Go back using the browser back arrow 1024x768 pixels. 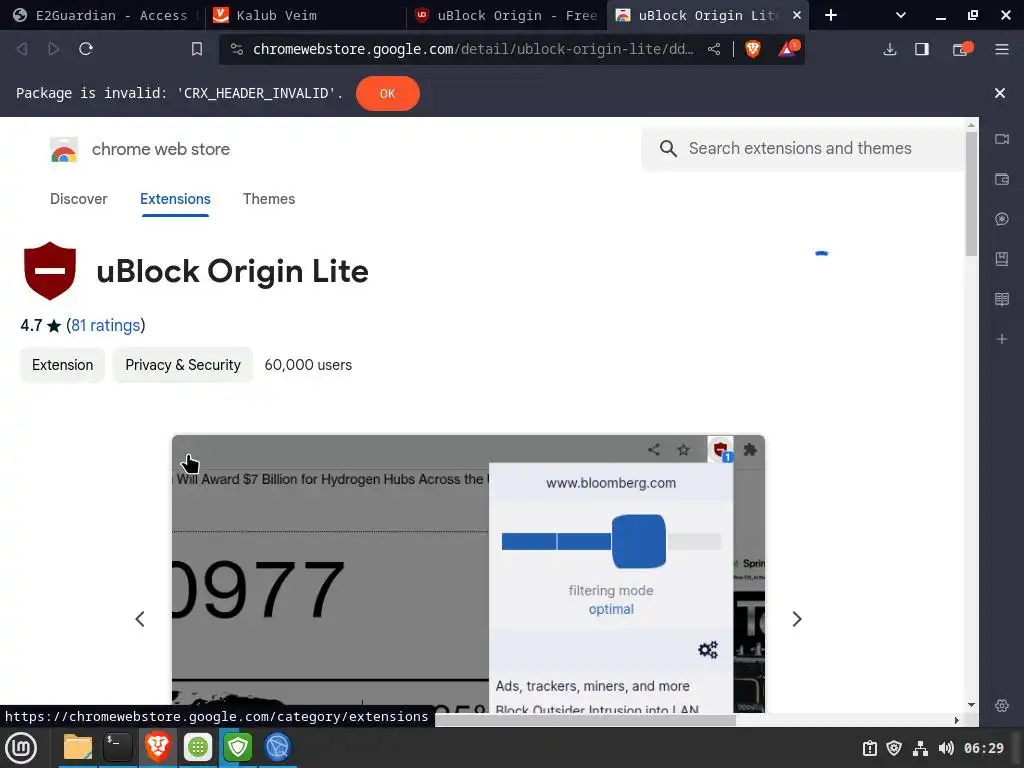(22, 49)
